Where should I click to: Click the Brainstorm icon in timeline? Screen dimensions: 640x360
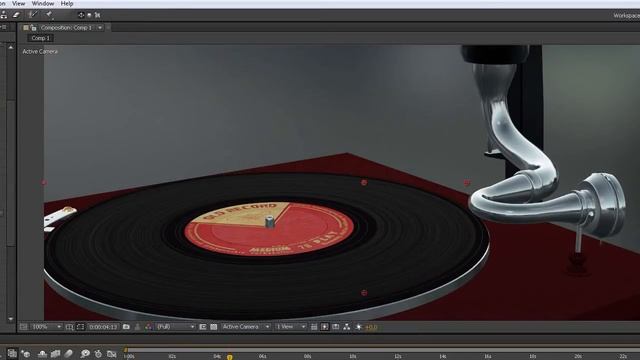click(x=85, y=354)
